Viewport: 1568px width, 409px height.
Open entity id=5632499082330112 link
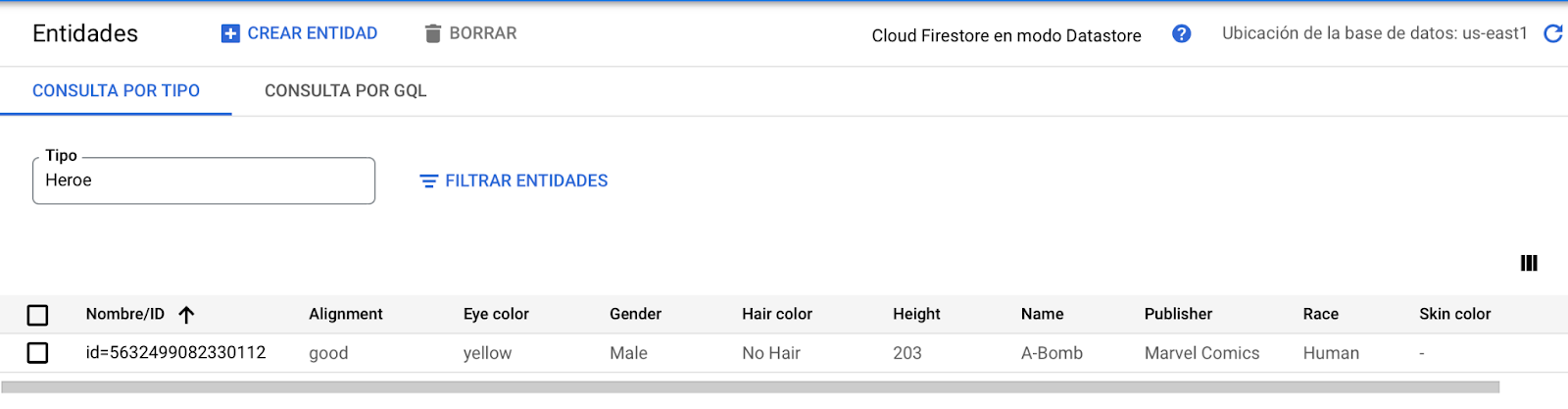point(175,352)
